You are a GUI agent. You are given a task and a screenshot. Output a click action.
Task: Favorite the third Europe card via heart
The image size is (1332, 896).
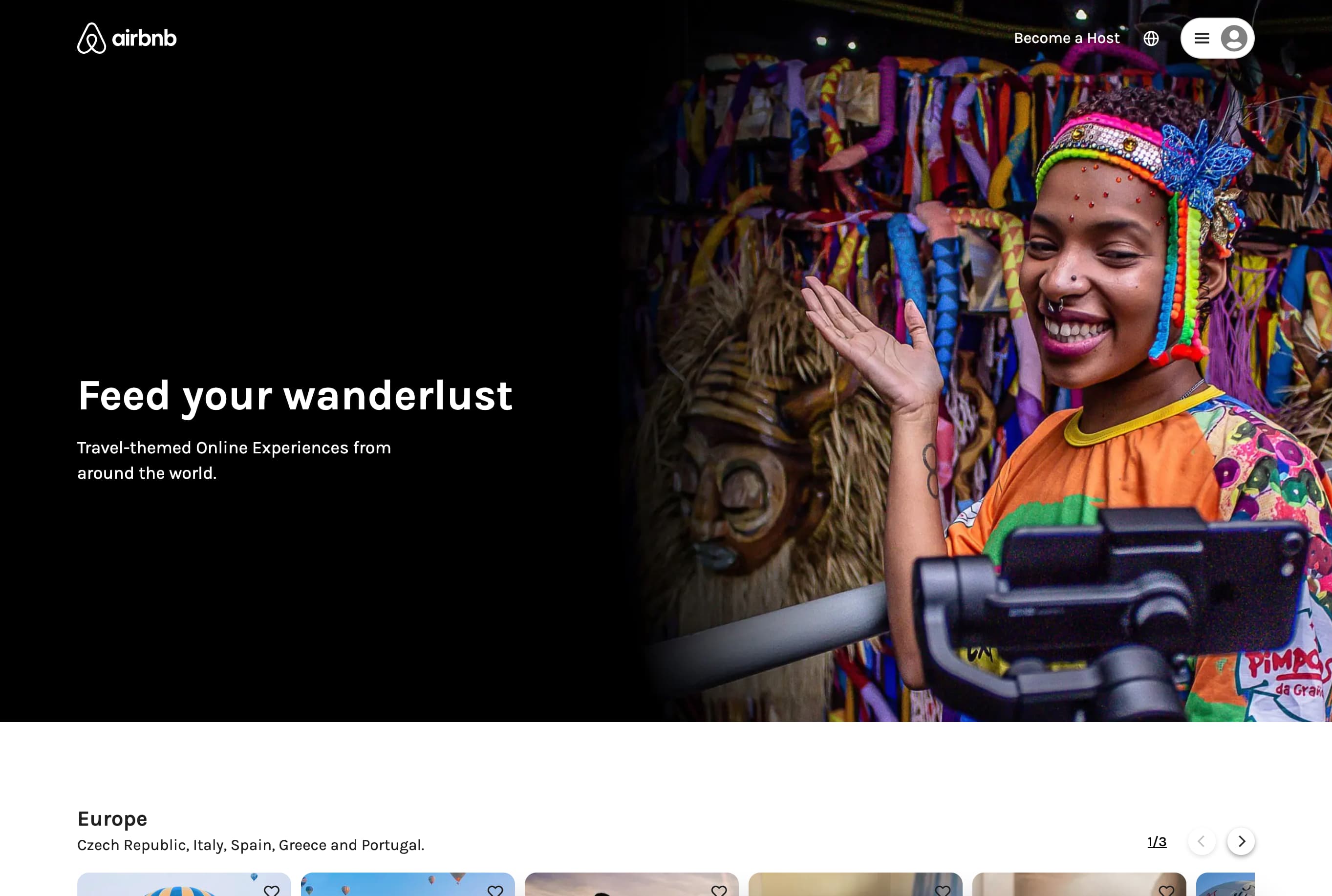(719, 890)
